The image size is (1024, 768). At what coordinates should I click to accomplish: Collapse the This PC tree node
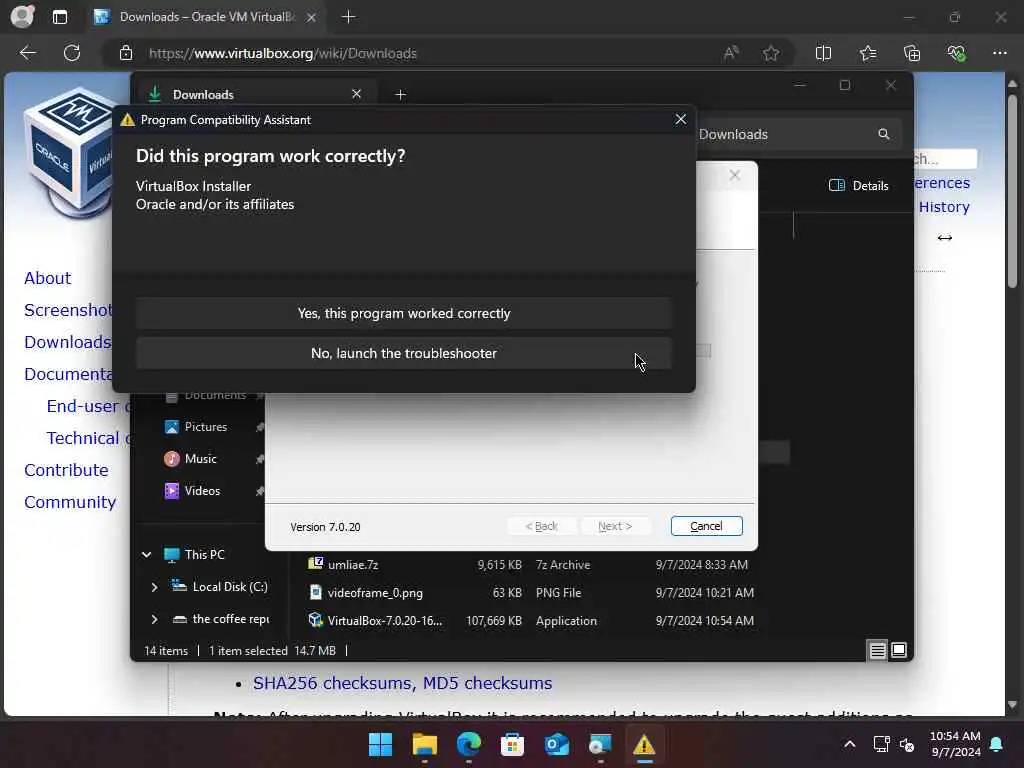146,554
